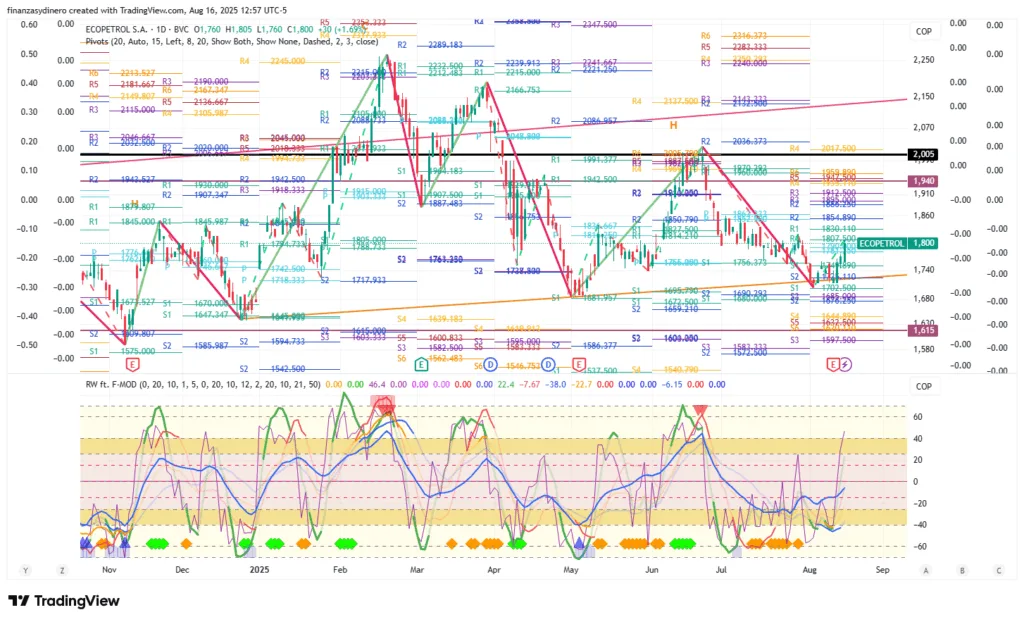Click the red E earnings marker above Nov
This screenshot has width=1024, height=622.
133,364
